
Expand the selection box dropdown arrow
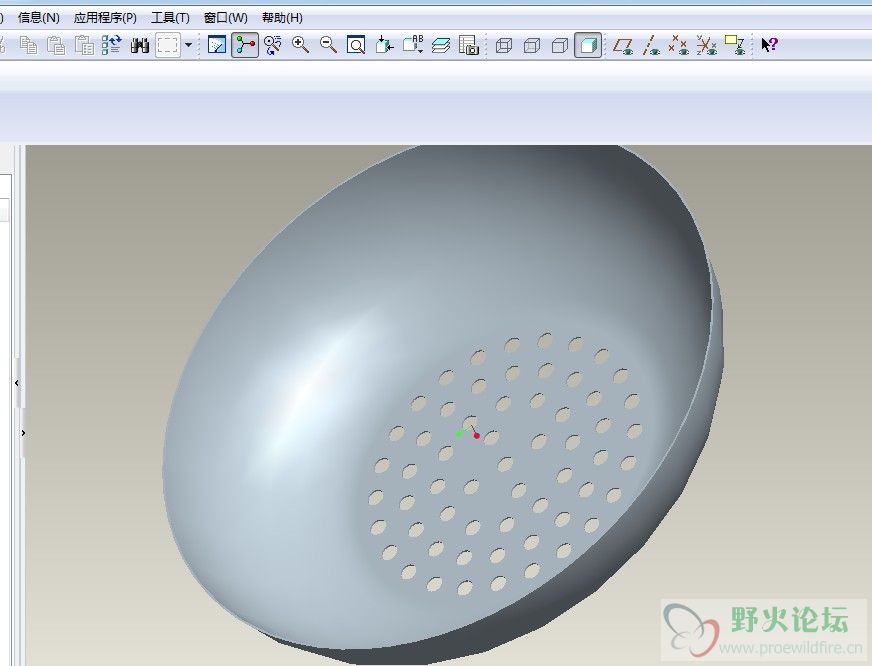tap(188, 45)
